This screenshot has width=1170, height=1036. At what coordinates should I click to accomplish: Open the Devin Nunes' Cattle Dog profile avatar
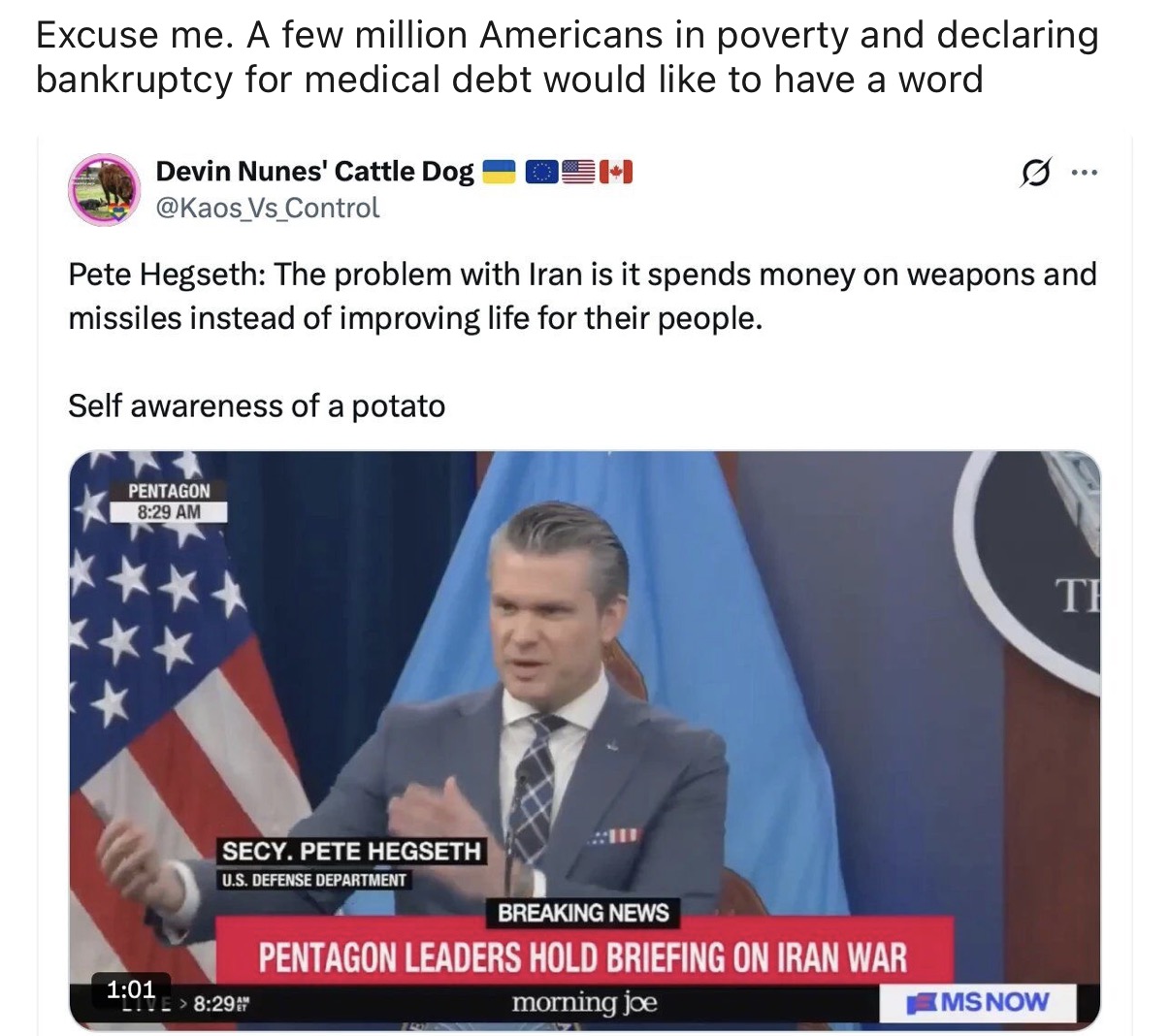click(104, 189)
